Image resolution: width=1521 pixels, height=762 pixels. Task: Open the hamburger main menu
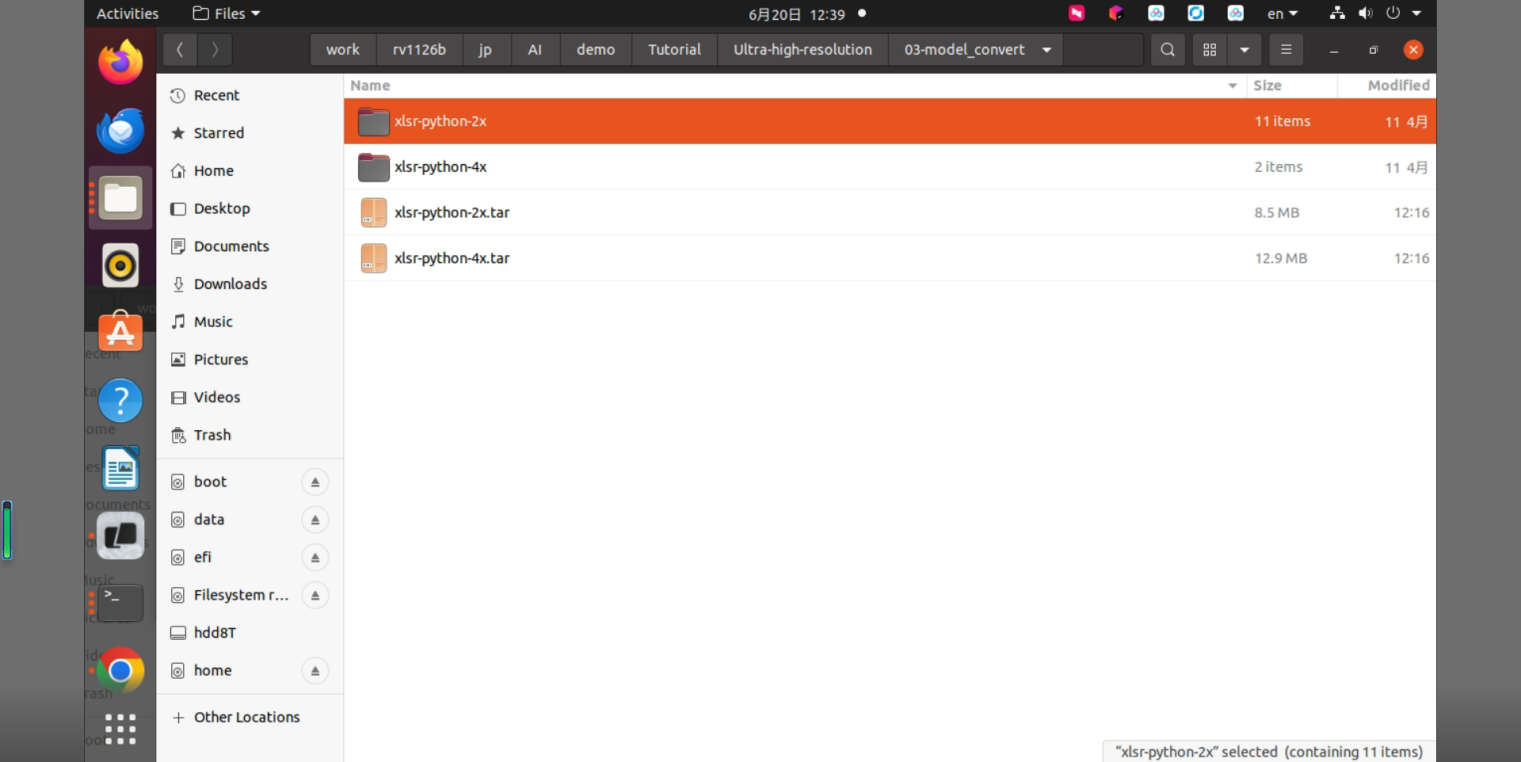pyautogui.click(x=1286, y=50)
